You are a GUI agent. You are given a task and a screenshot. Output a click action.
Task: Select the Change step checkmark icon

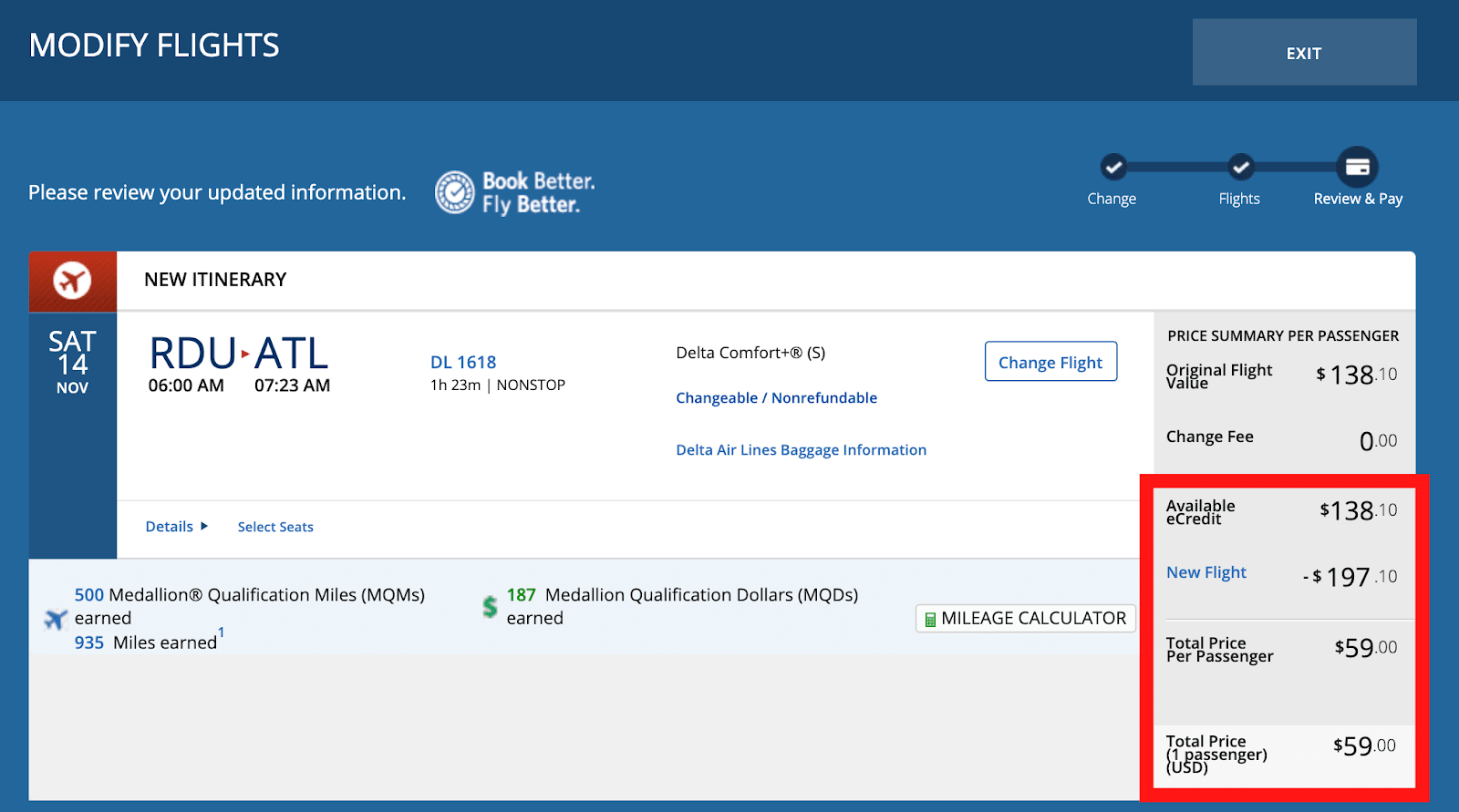coord(1112,167)
